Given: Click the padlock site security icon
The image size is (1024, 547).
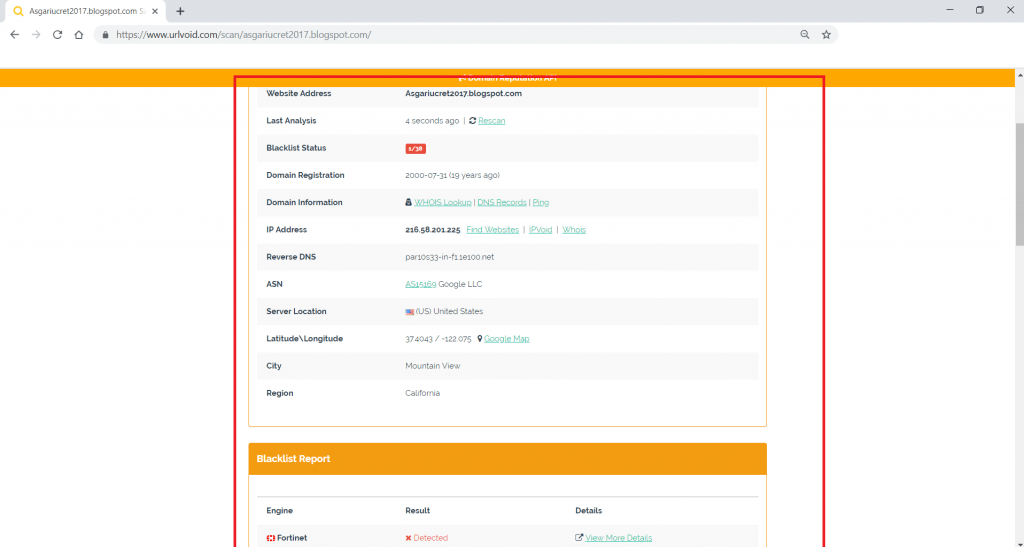Looking at the screenshot, I should click(x=105, y=35).
